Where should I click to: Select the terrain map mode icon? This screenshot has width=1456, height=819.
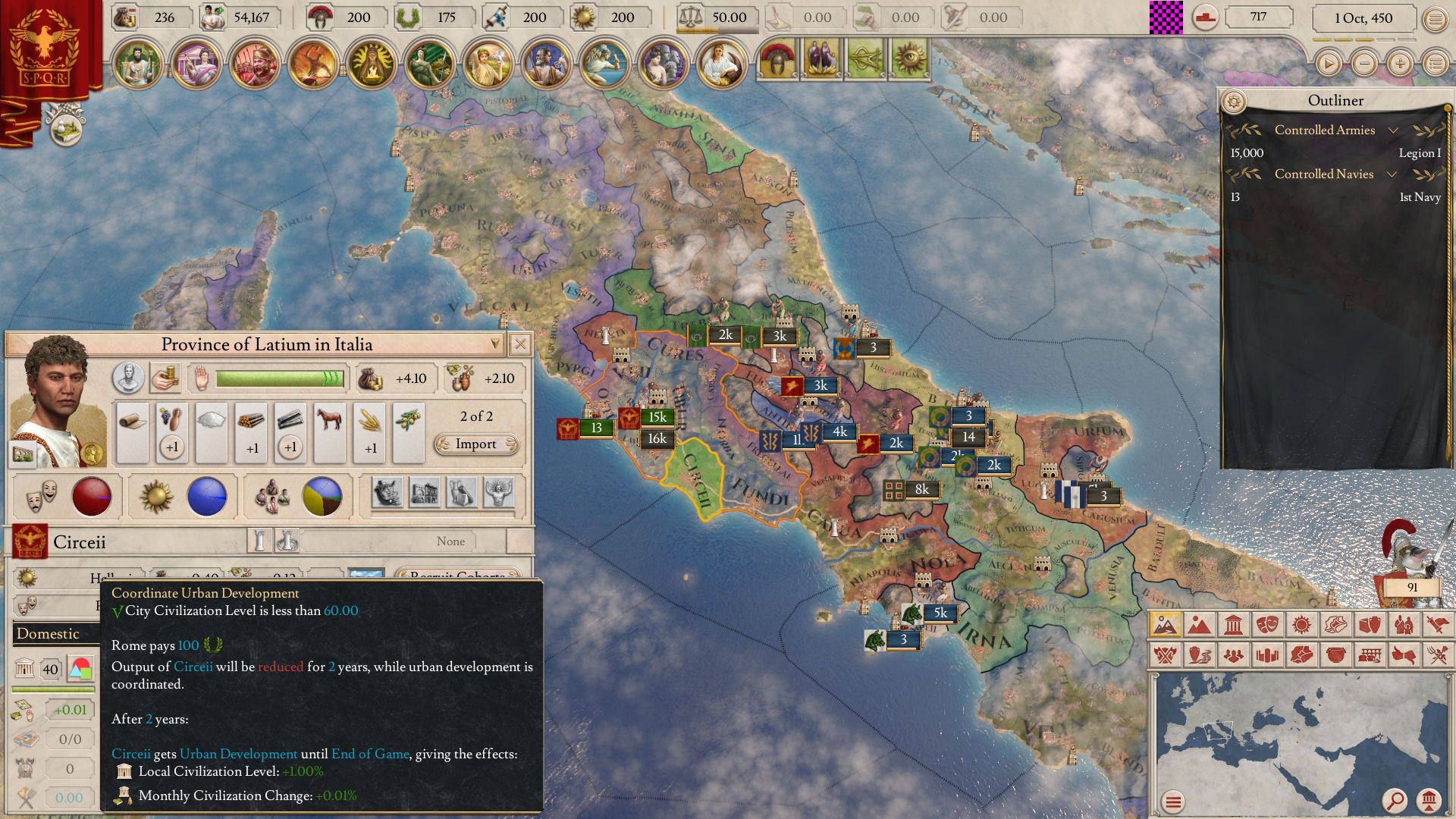(x=1164, y=625)
